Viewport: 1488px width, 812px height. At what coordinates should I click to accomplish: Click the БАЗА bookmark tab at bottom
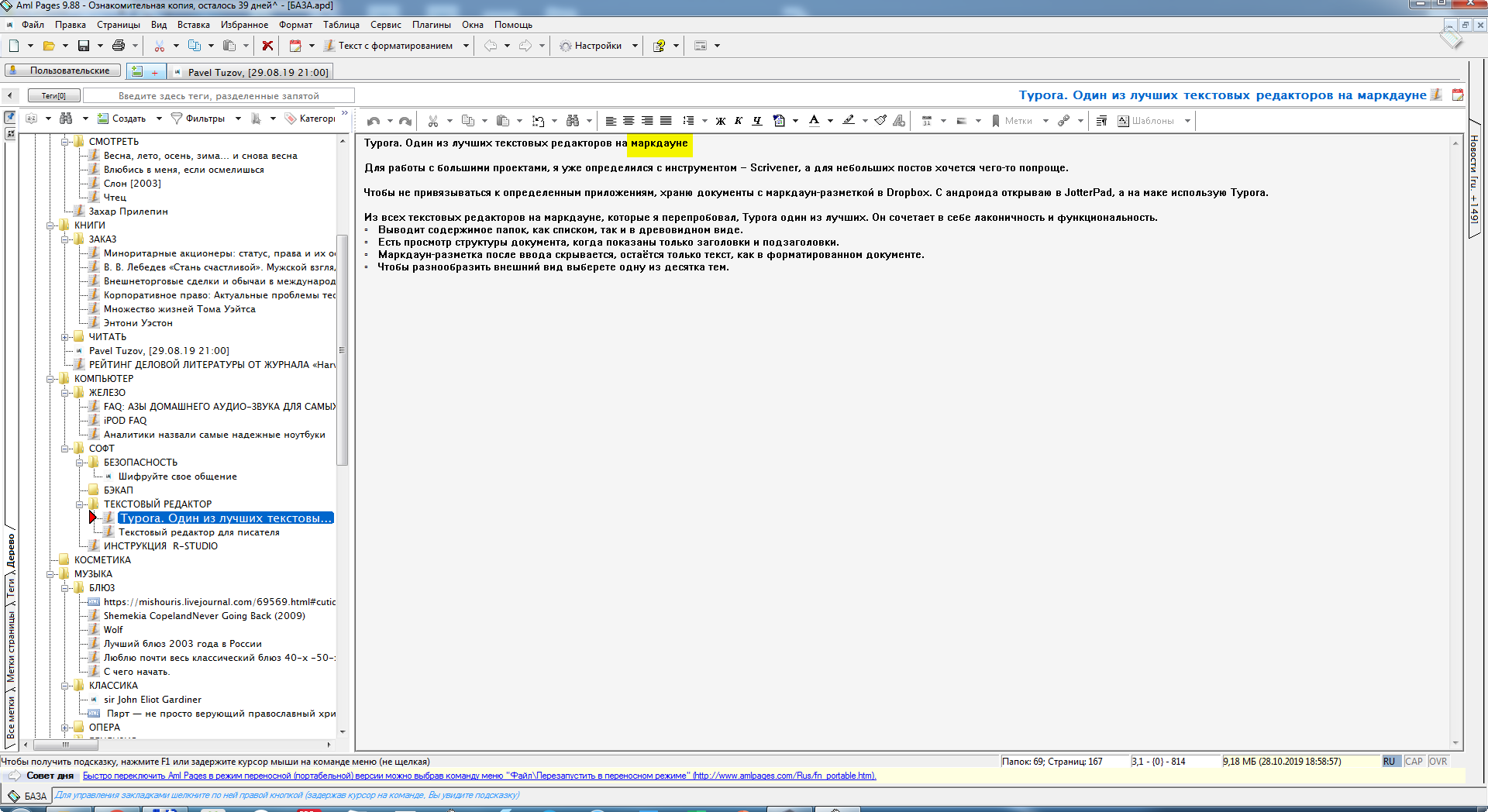pos(27,796)
